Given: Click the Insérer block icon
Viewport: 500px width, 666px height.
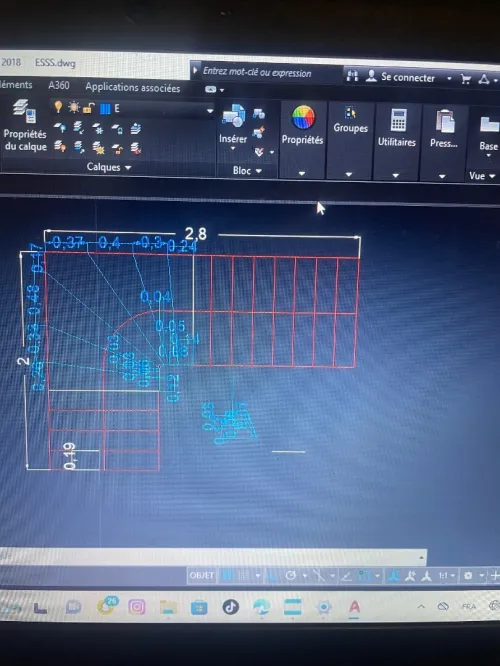Looking at the screenshot, I should [x=233, y=115].
